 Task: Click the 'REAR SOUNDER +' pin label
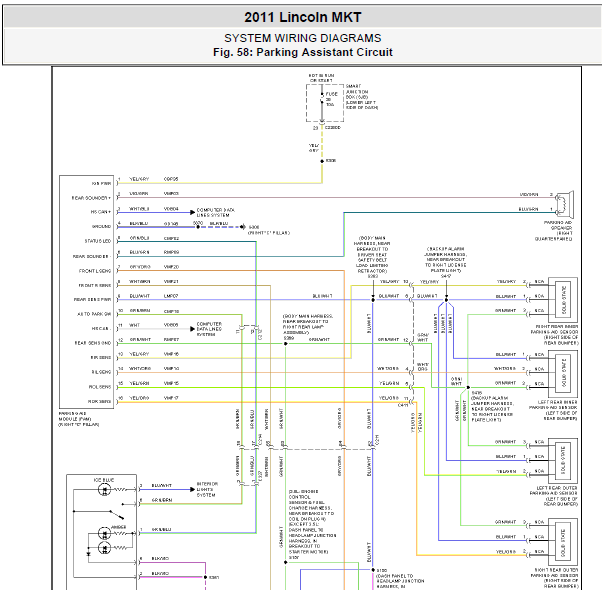click(91, 198)
